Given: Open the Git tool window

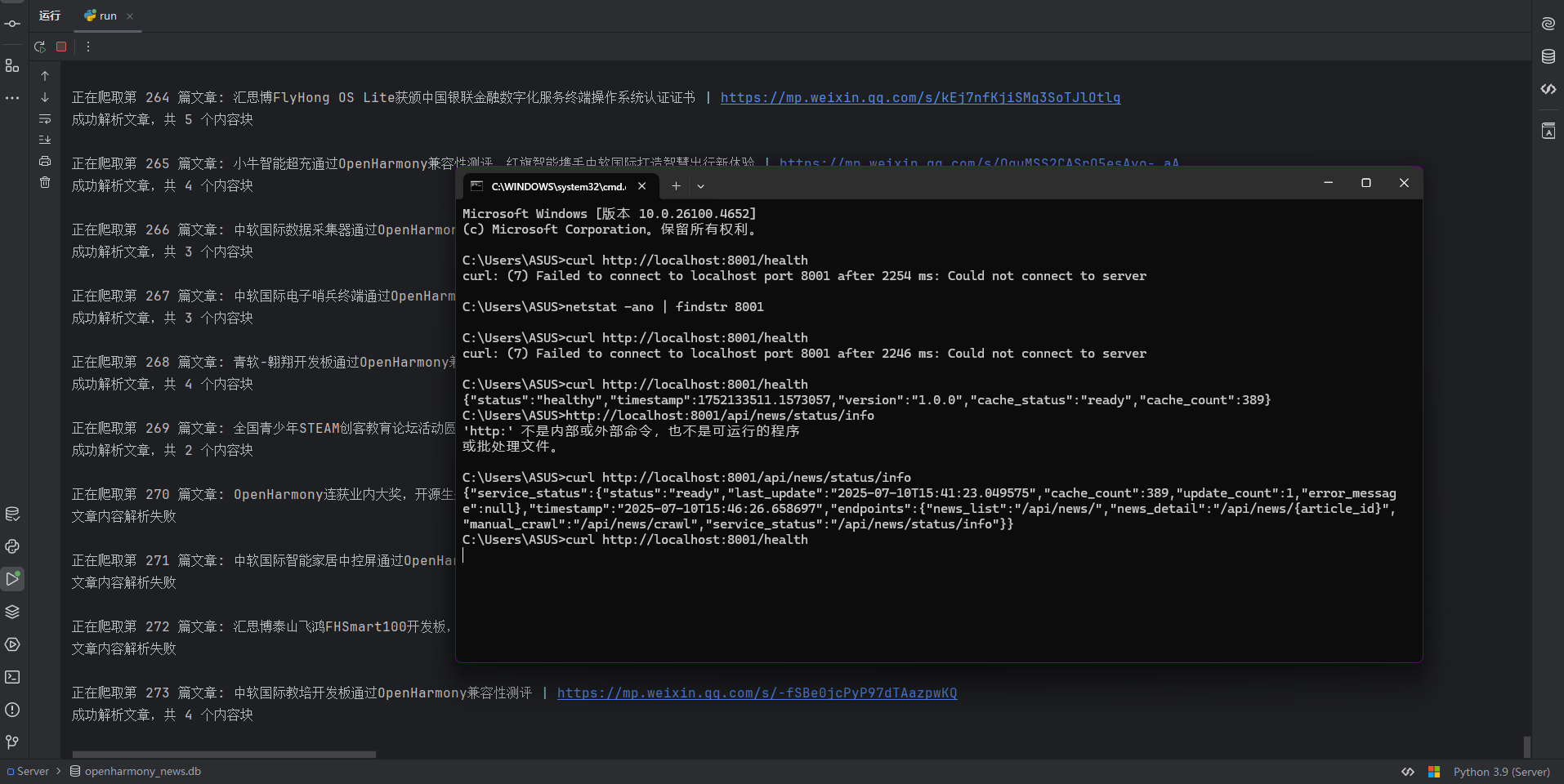Looking at the screenshot, I should click(x=12, y=742).
